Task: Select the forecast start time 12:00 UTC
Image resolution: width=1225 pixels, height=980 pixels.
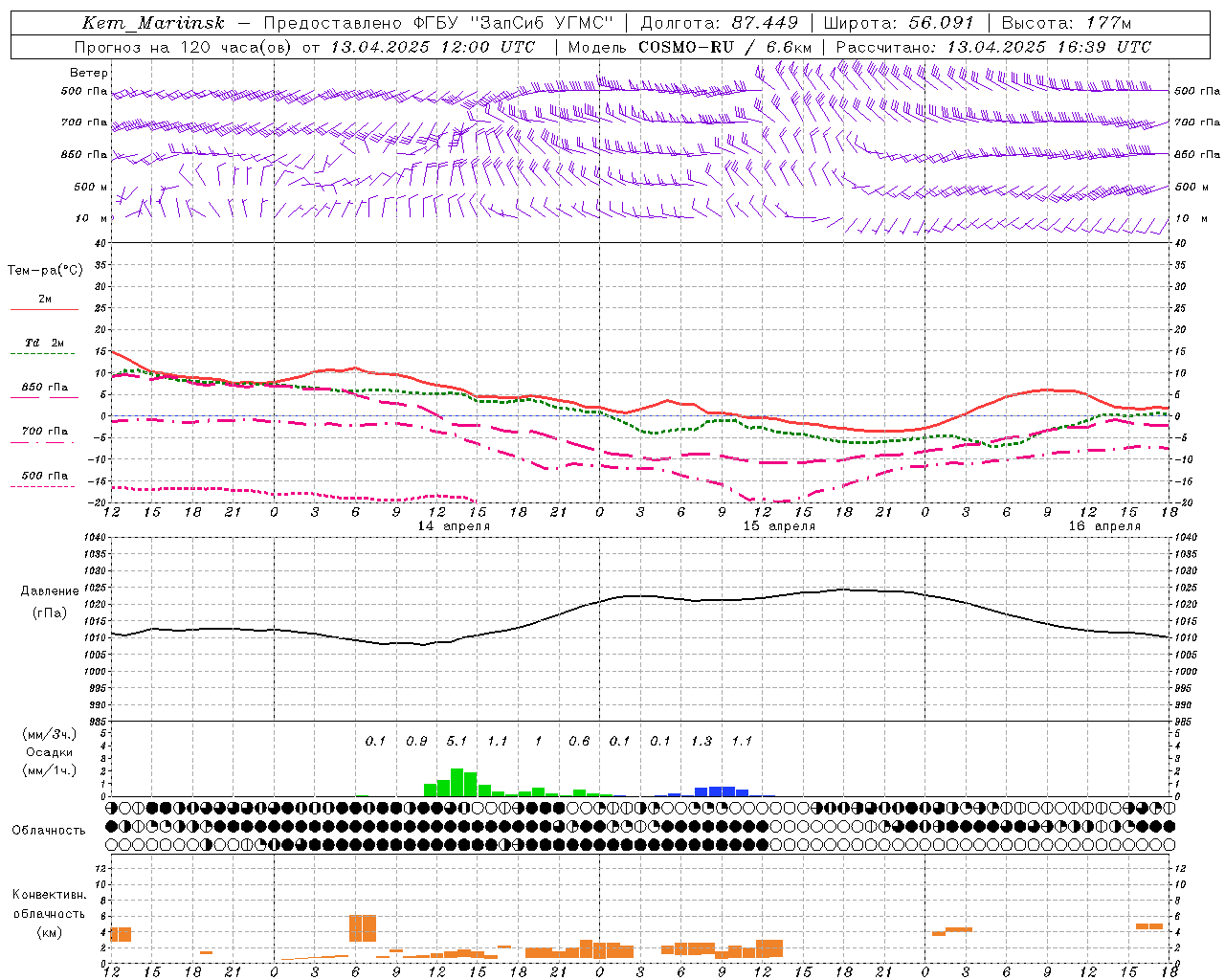Action: tap(490, 46)
